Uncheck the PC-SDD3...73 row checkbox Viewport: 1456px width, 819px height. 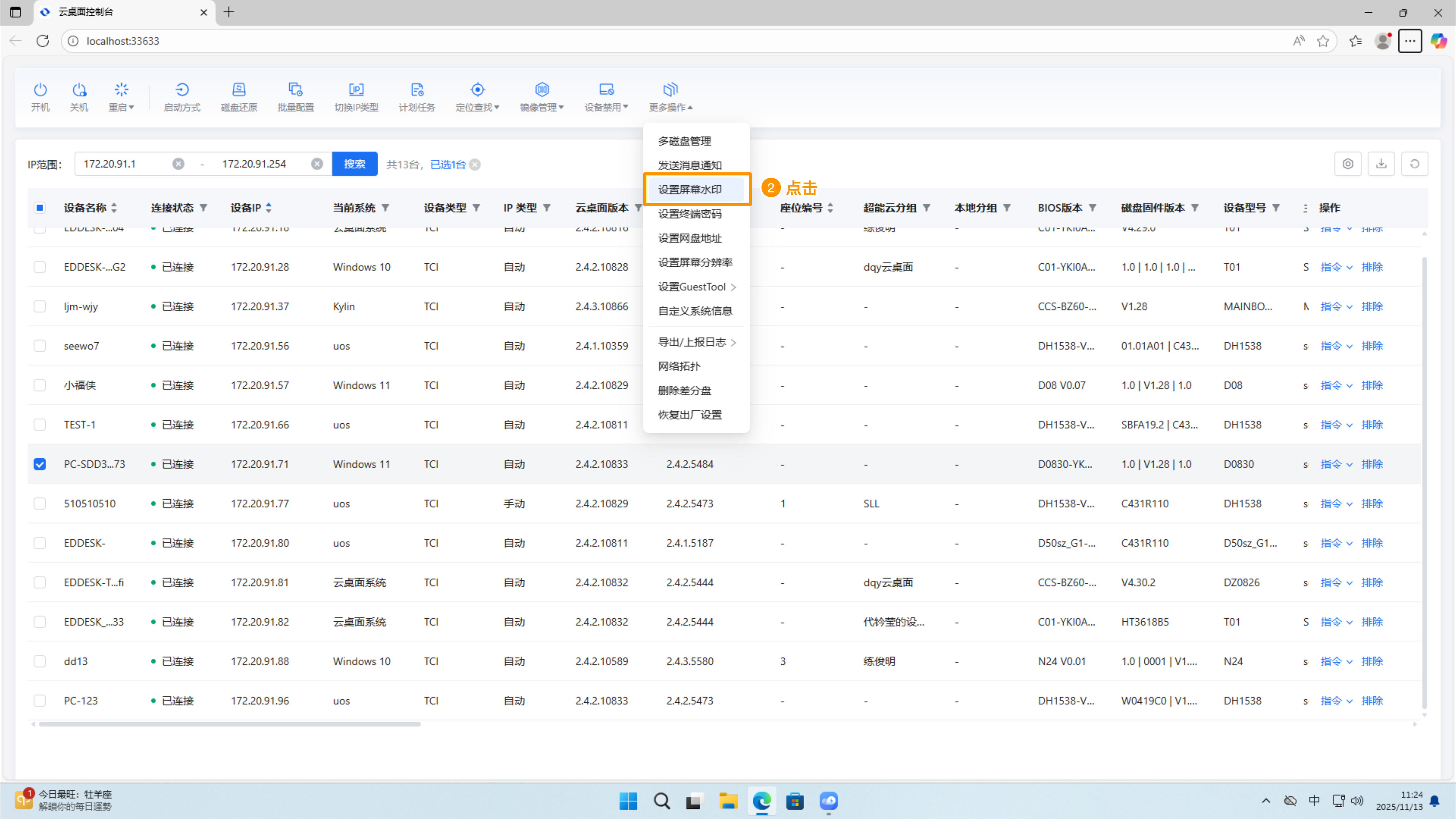(x=39, y=464)
